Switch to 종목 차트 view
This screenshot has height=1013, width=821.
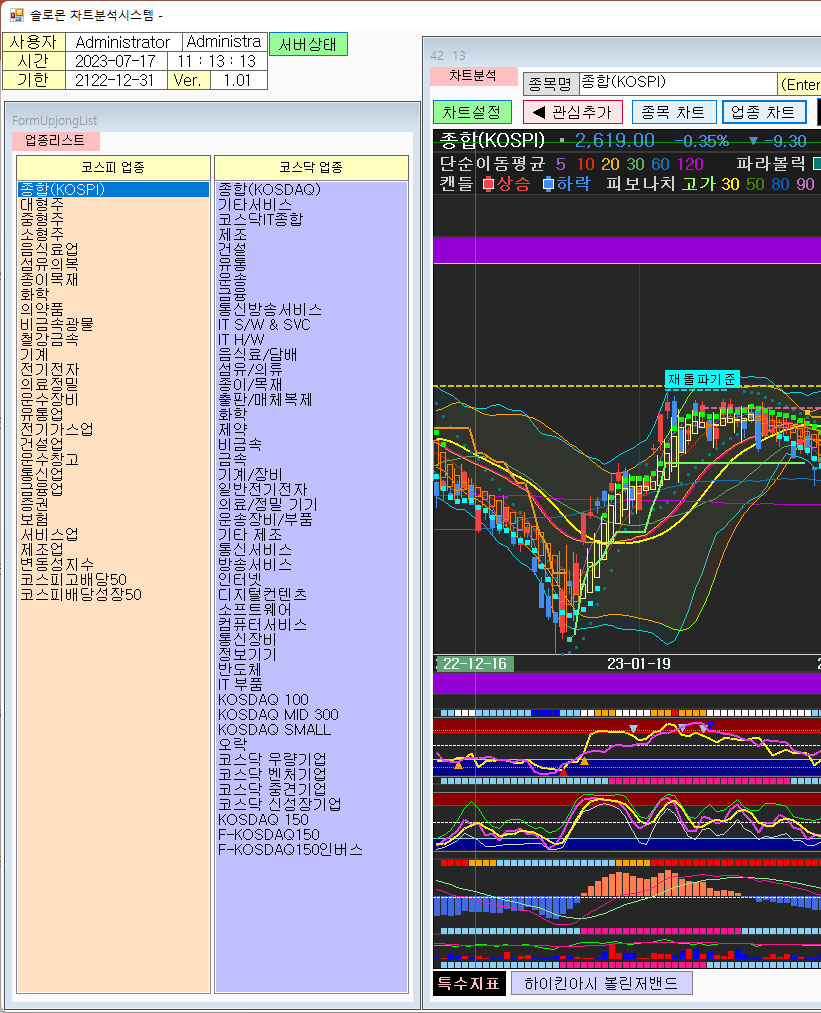click(673, 112)
